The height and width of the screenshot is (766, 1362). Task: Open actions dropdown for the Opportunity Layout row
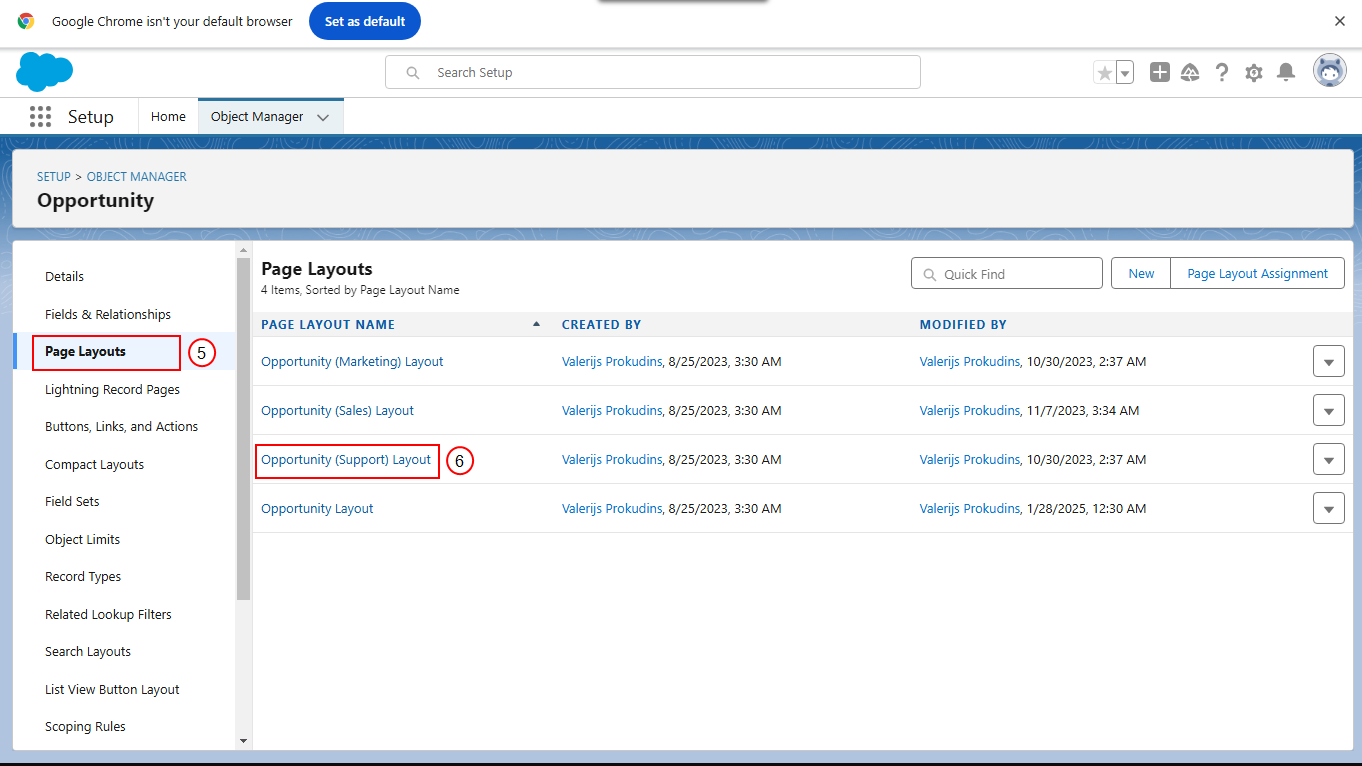point(1328,508)
